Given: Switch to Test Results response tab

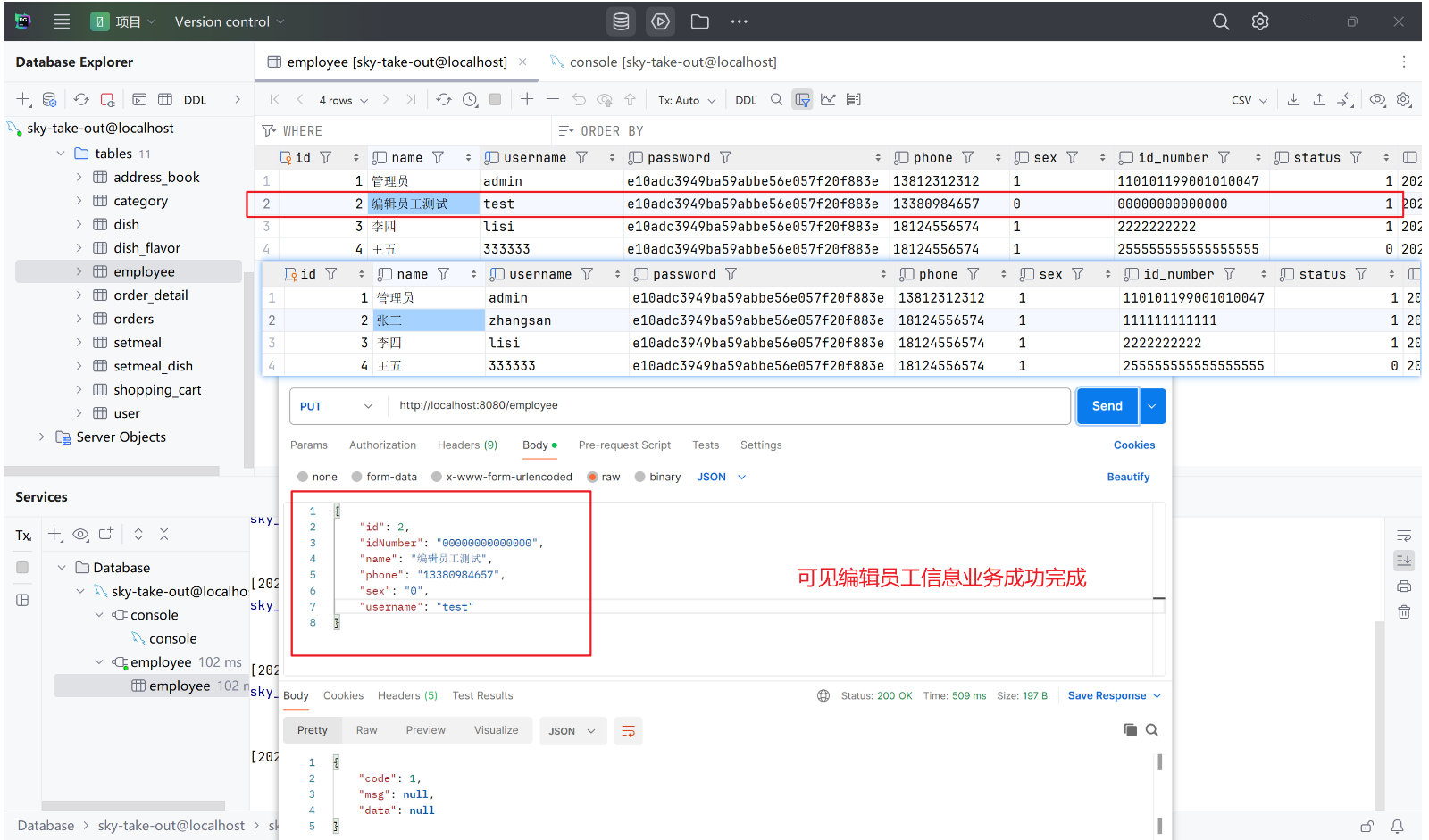Looking at the screenshot, I should 482,695.
